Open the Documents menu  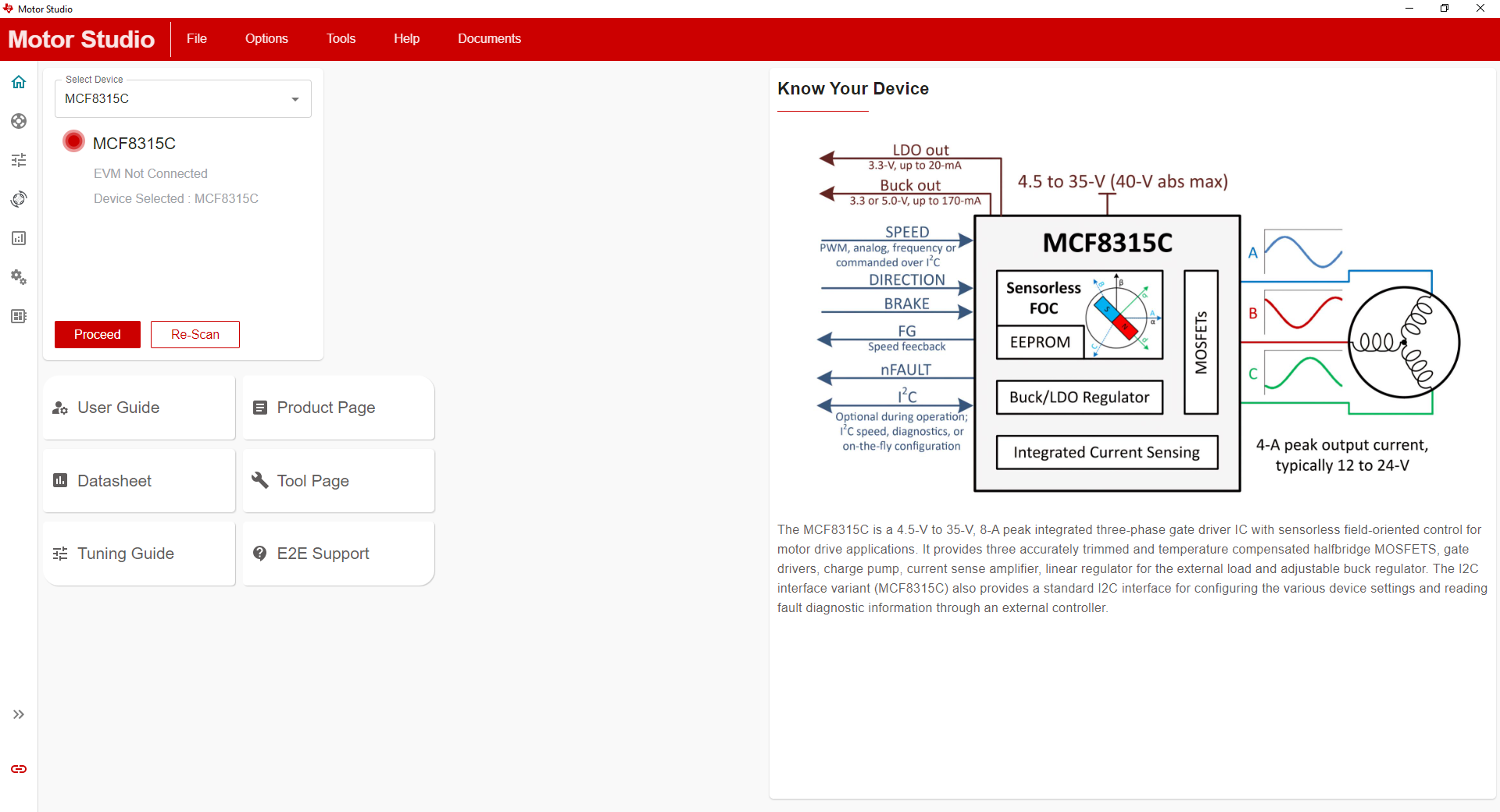(x=489, y=39)
